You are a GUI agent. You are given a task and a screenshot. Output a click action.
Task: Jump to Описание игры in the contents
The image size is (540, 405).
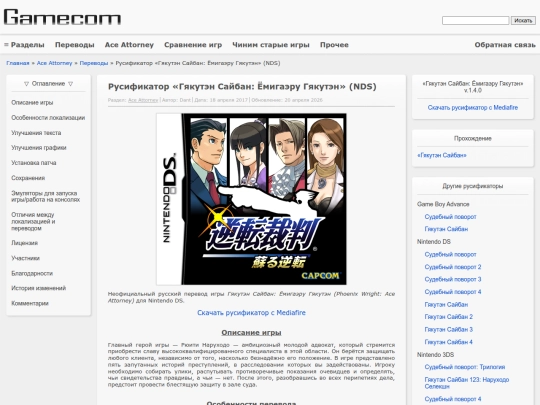[x=32, y=103]
